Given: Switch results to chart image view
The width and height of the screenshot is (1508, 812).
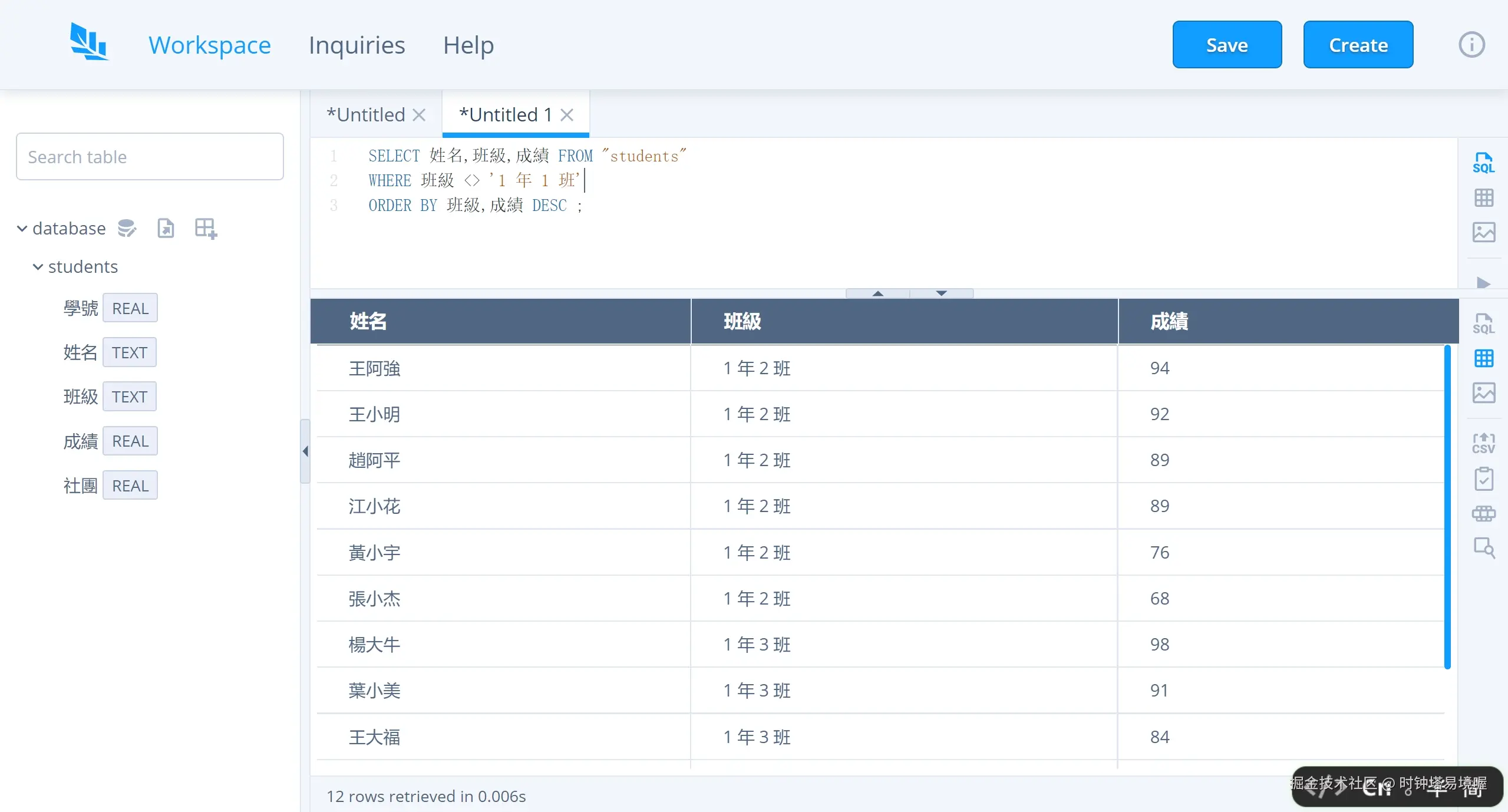Looking at the screenshot, I should (1484, 392).
